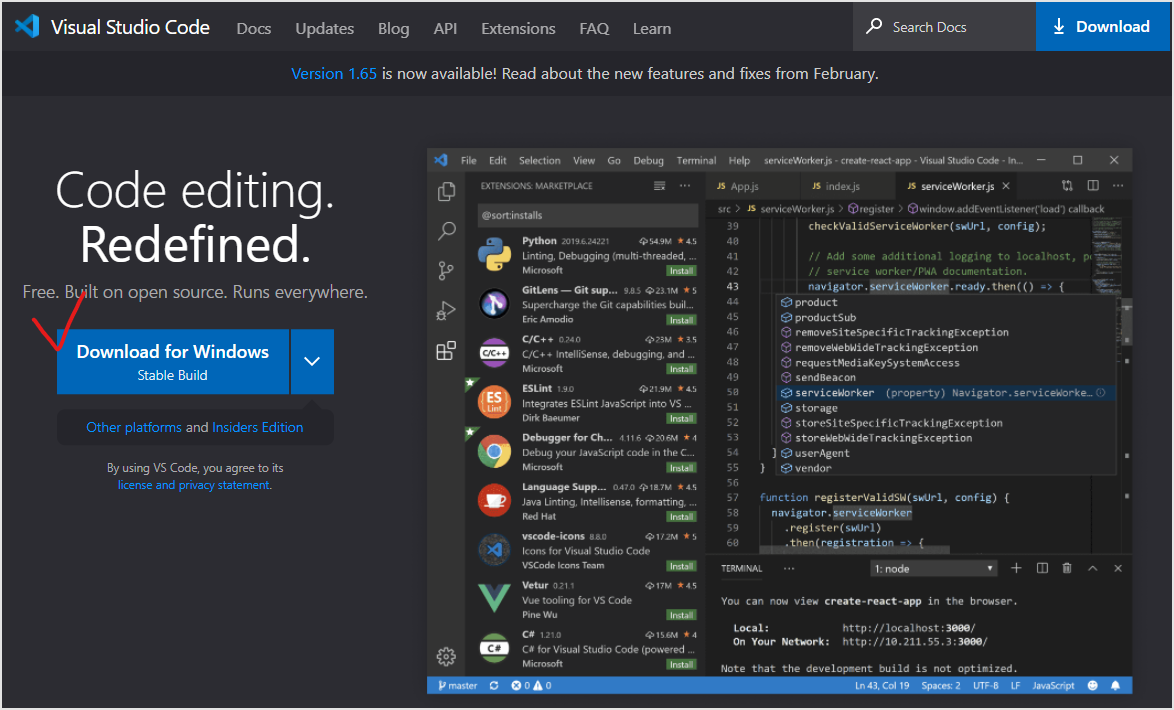Open the Version 1.65 link
The height and width of the screenshot is (710, 1174).
pyautogui.click(x=334, y=73)
